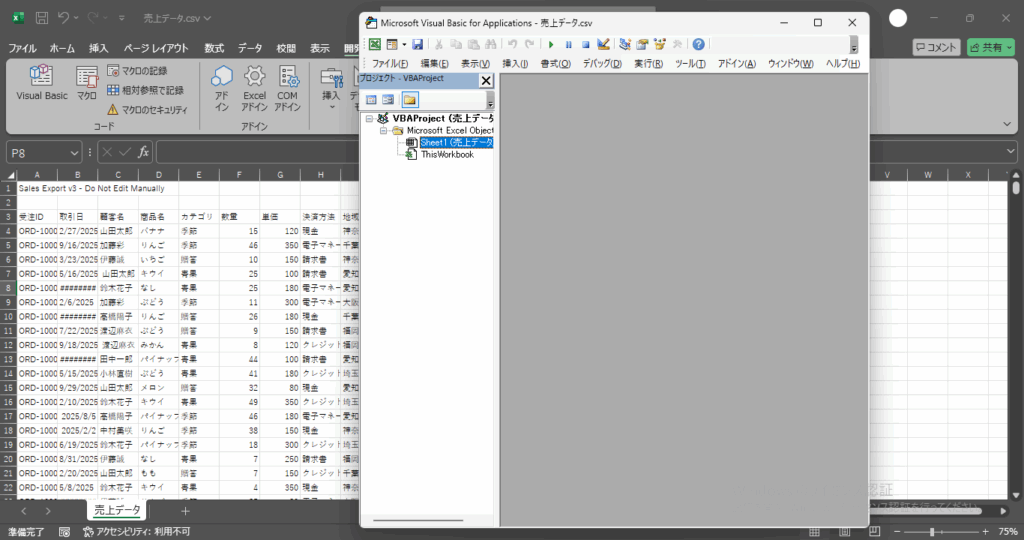Open the 挿入(I) menu in VBA editor
Image resolution: width=1024 pixels, height=540 pixels.
(x=515, y=64)
